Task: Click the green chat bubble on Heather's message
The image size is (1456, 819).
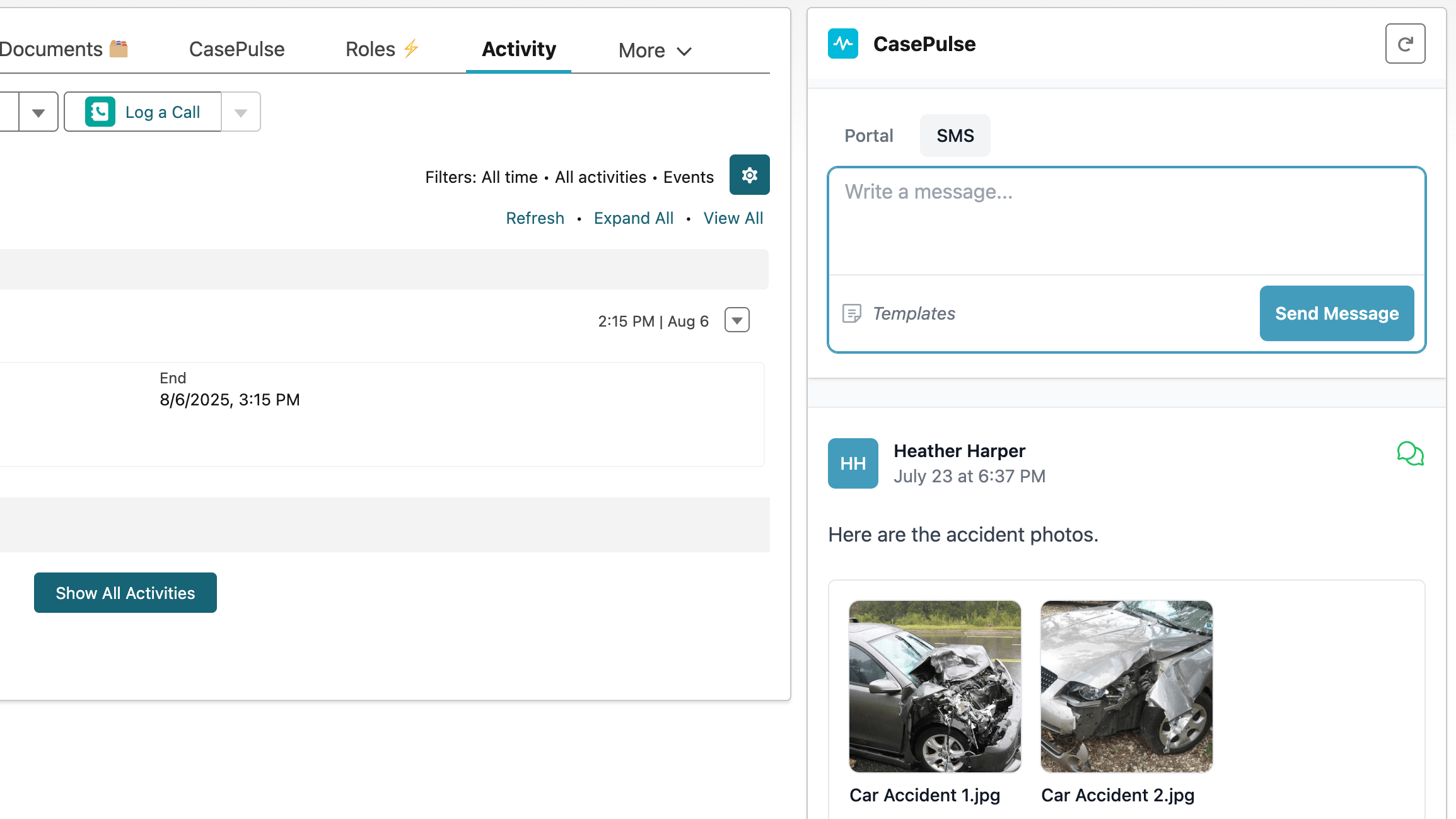Action: click(1411, 453)
